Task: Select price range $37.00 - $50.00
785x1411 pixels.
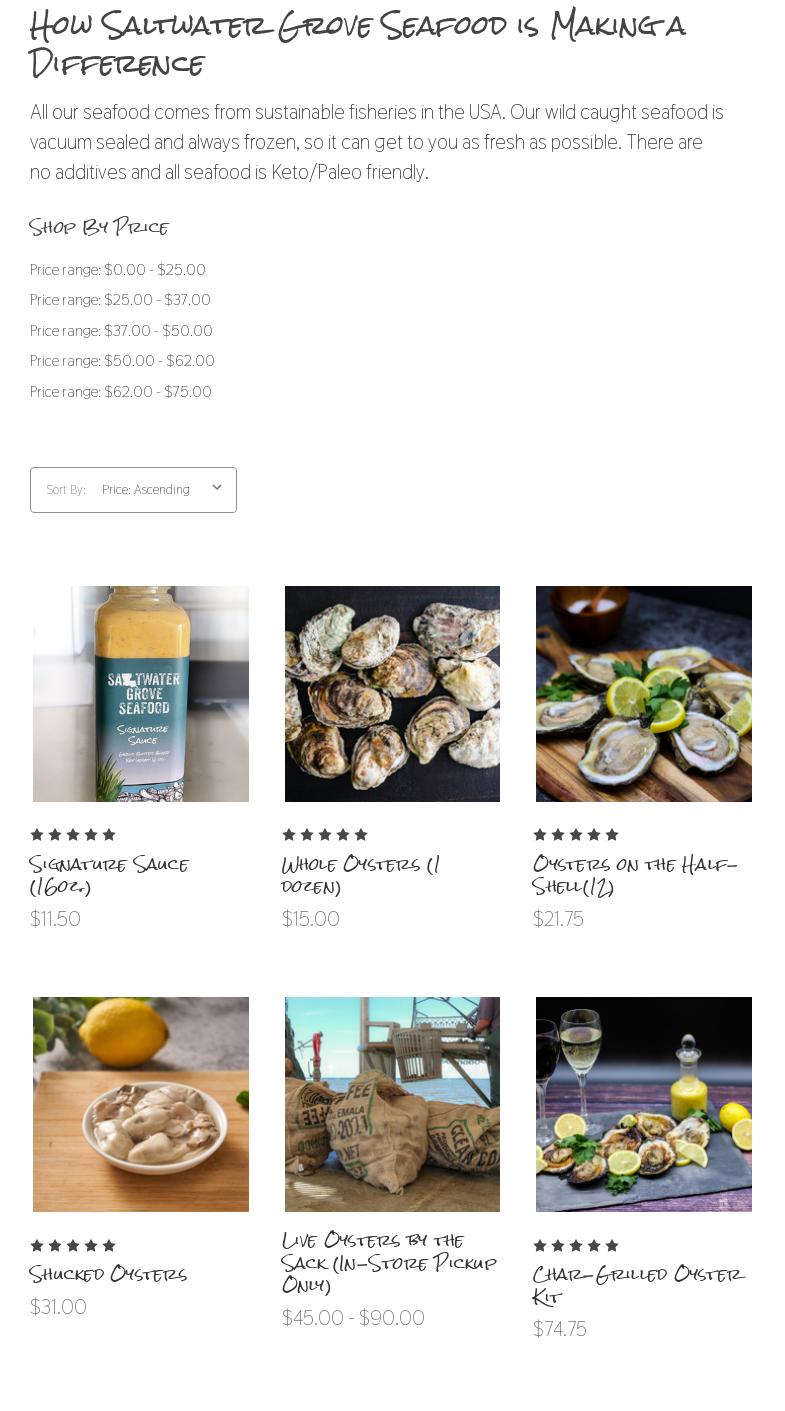Action: (121, 331)
